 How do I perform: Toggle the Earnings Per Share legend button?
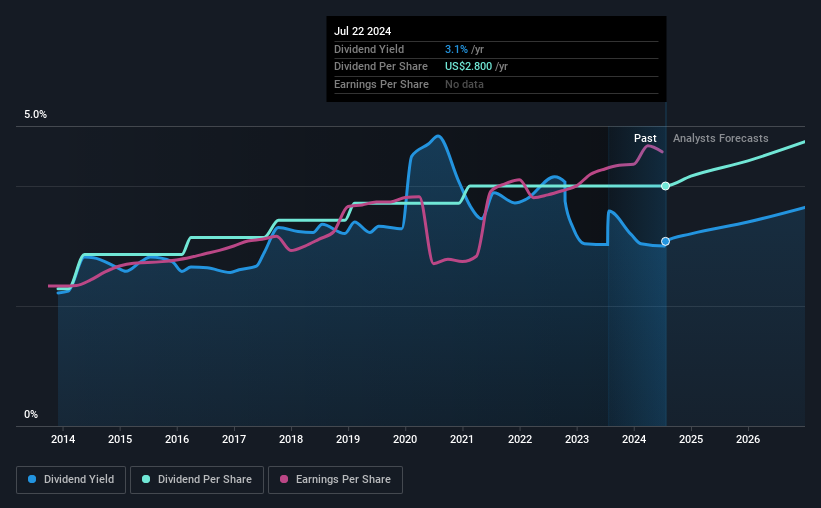335,480
